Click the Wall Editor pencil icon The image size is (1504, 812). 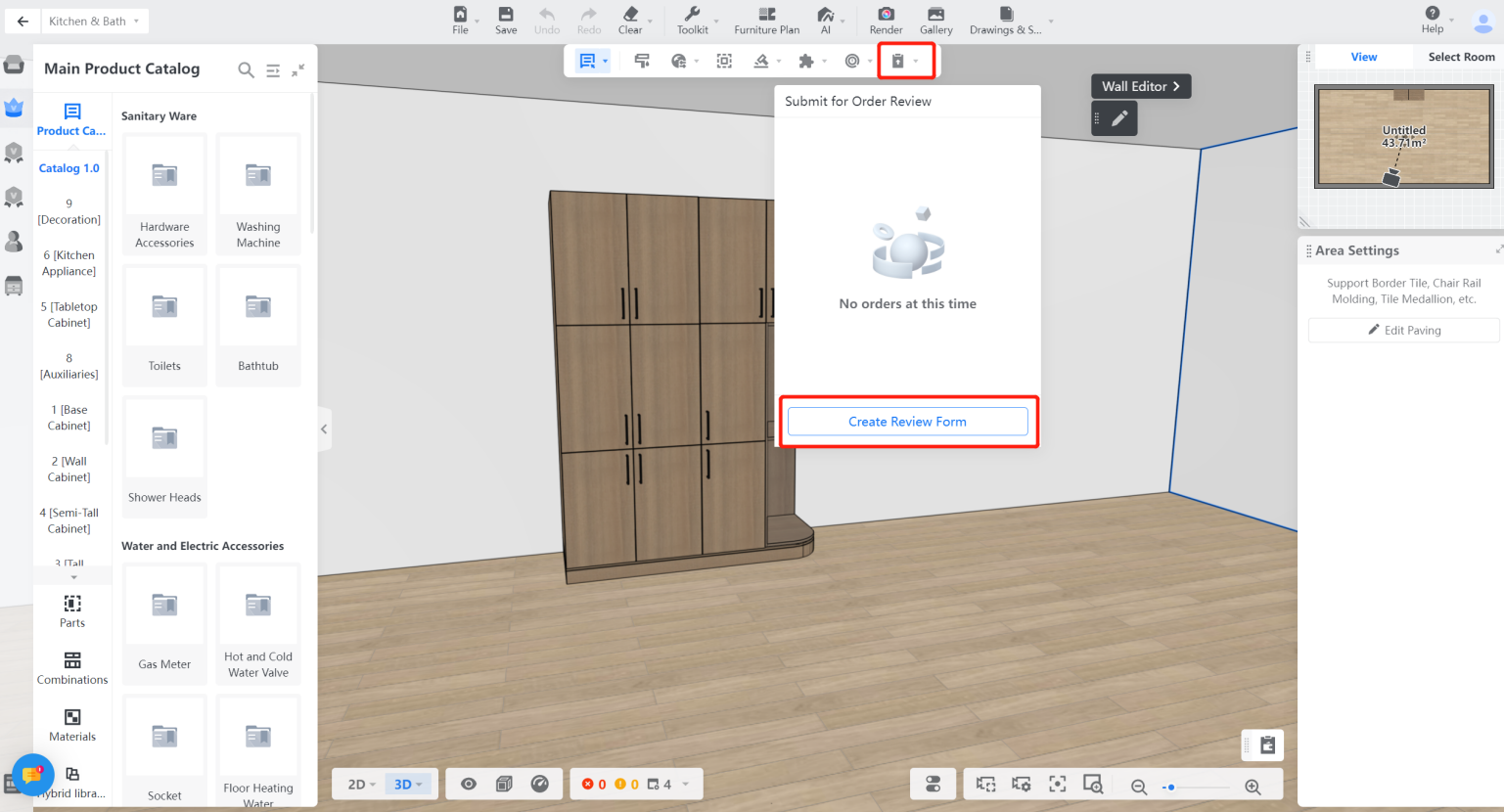click(1119, 118)
